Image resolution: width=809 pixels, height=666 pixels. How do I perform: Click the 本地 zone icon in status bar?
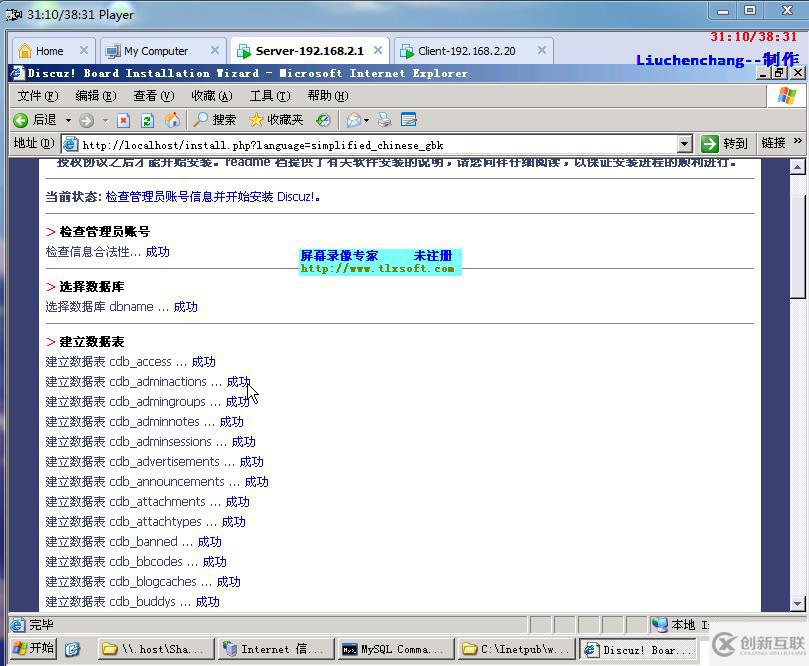click(x=659, y=625)
